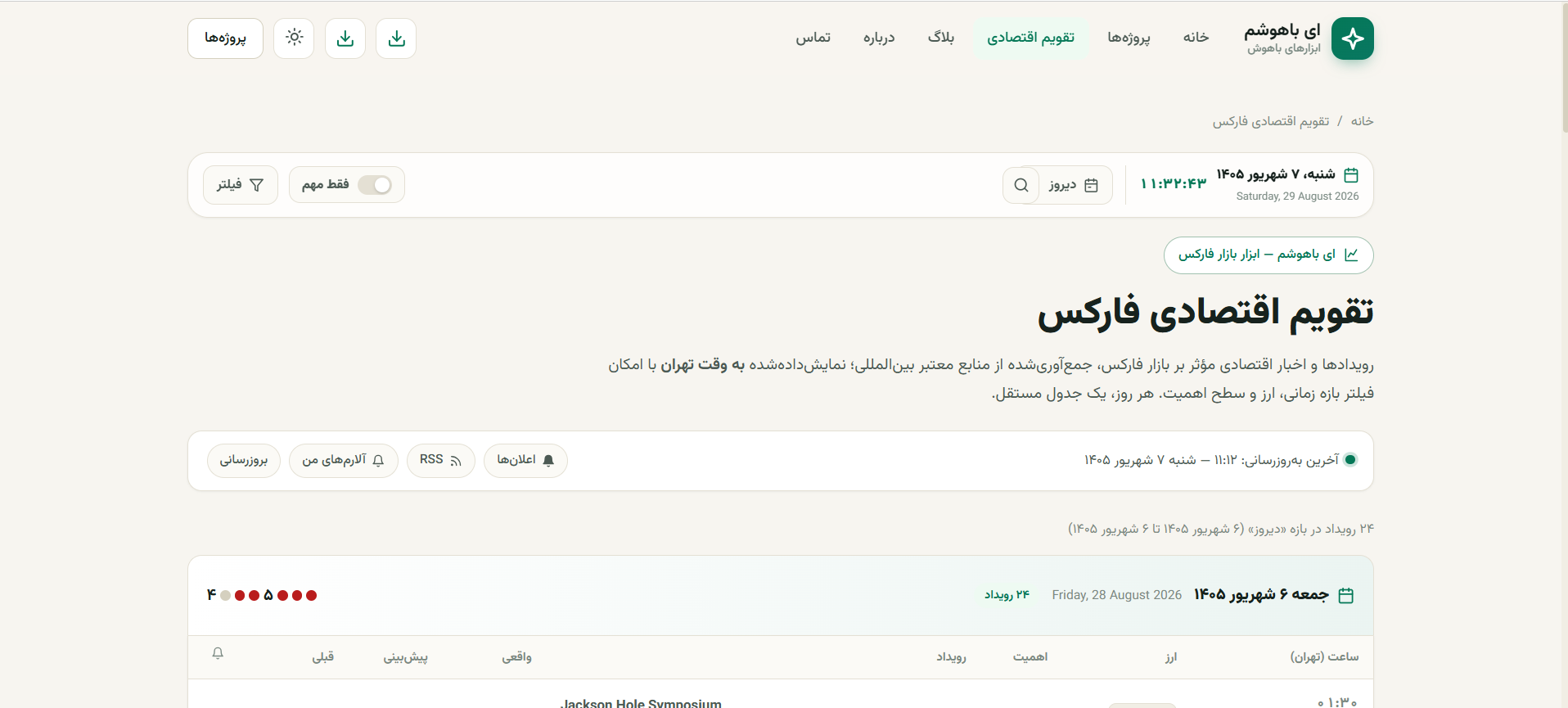Open the دیروز date range dropdown
Screen dimensions: 1568x708
1075,185
